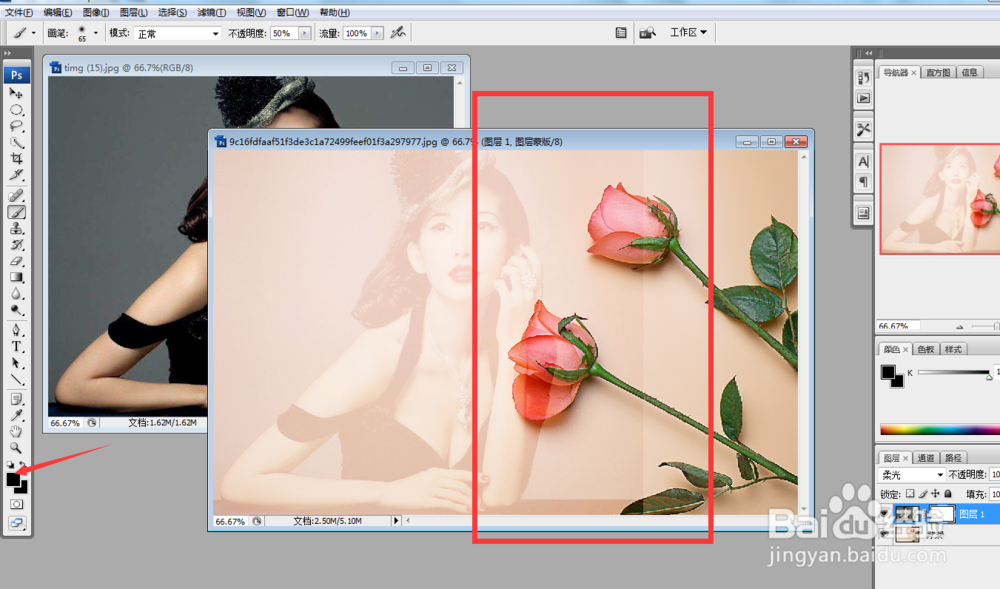Pick a color from the color ramp

click(x=939, y=430)
